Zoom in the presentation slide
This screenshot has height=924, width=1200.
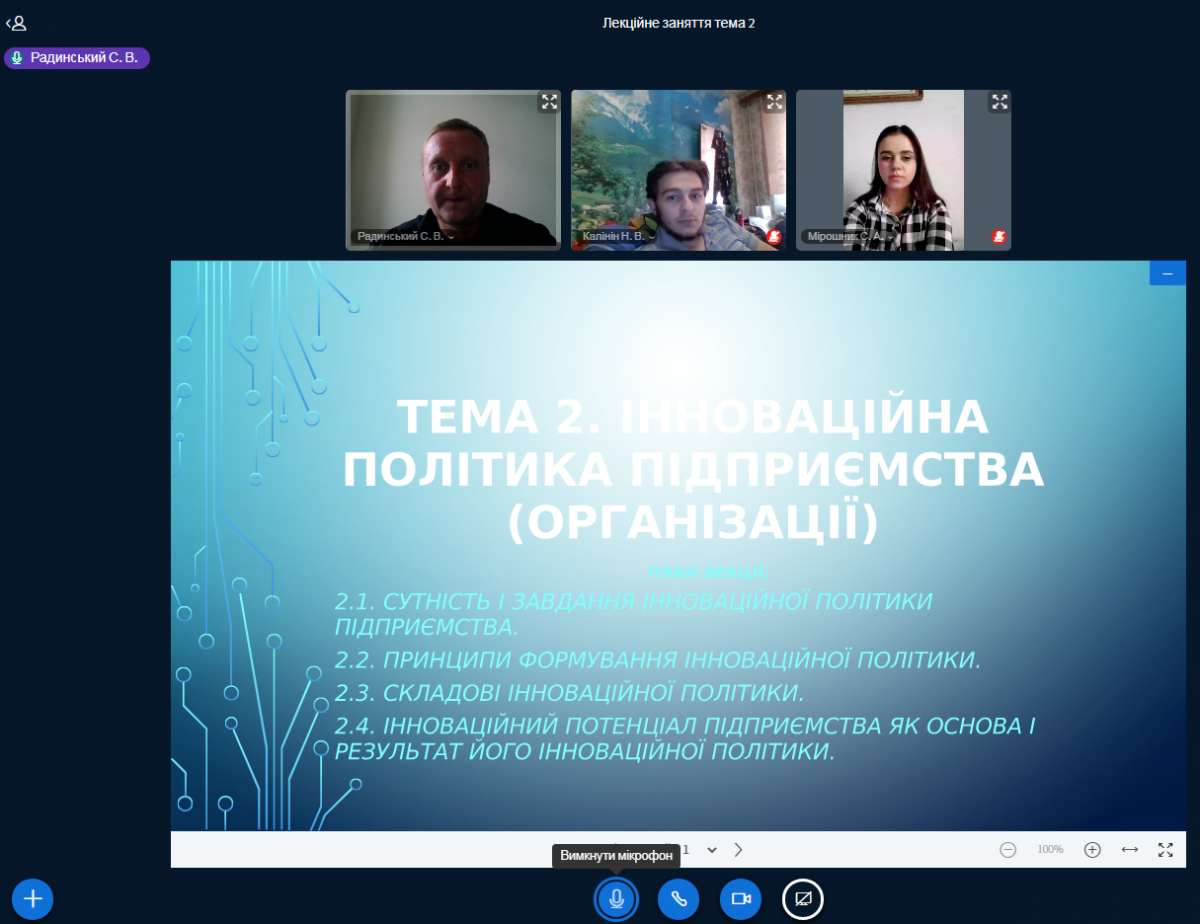point(1093,850)
